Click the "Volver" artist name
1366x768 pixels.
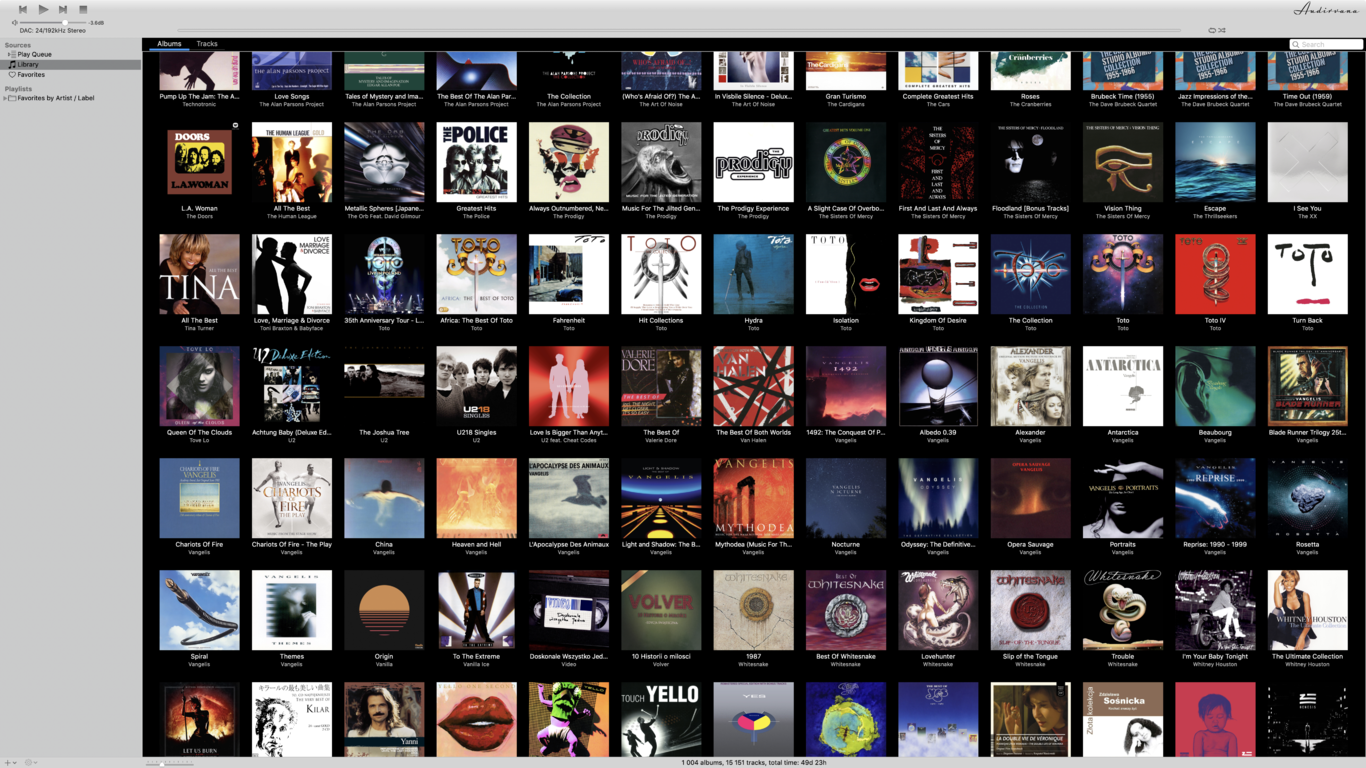(661, 664)
